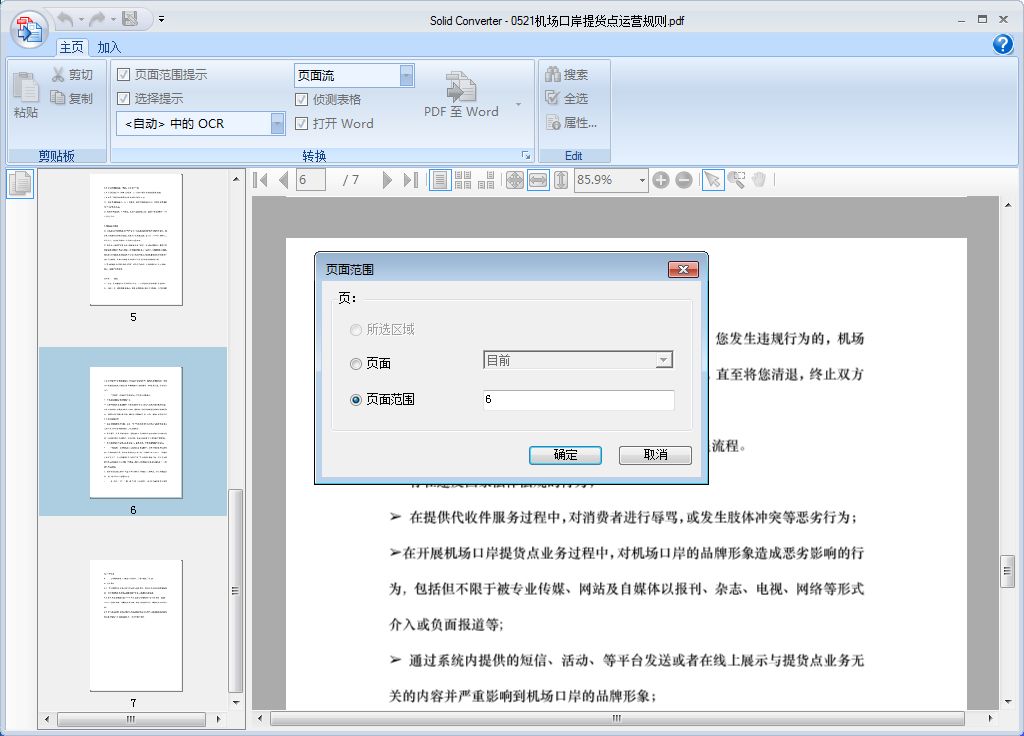
Task: Click the fit height icon
Action: (561, 180)
